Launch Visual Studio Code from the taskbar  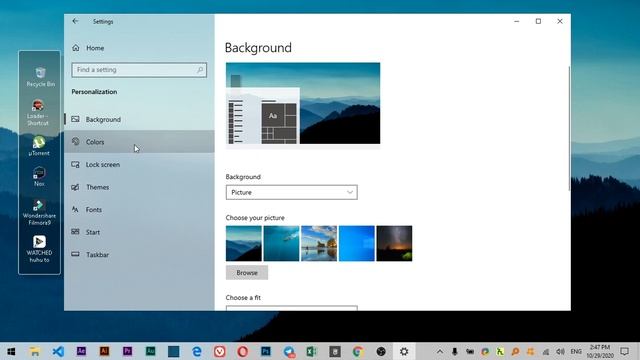coord(58,351)
